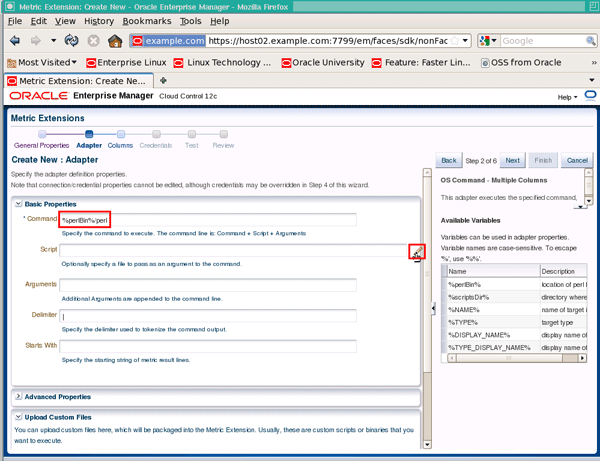Click the Review step label
Screen dimensions: 600x461
coord(223,145)
